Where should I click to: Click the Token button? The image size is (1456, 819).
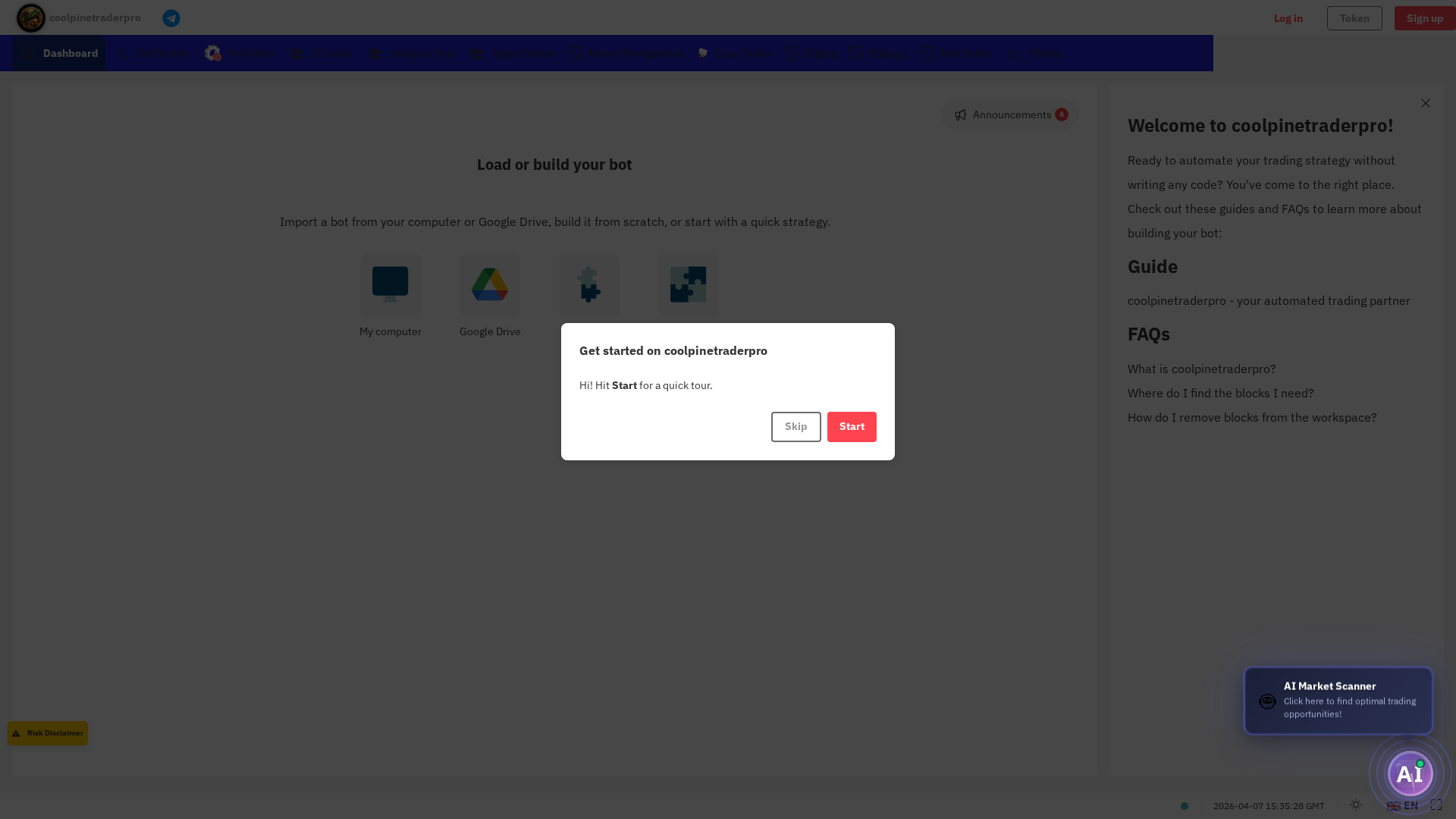[x=1354, y=18]
